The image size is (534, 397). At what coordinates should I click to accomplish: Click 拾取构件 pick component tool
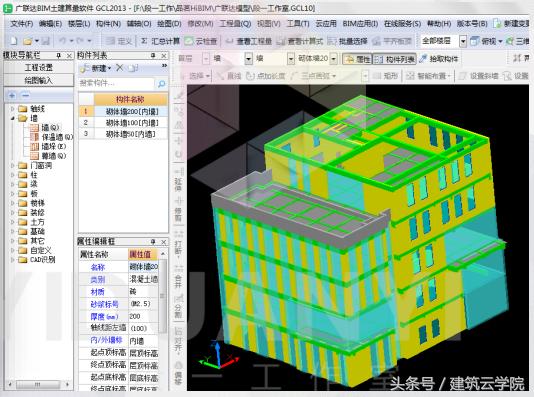click(439, 59)
